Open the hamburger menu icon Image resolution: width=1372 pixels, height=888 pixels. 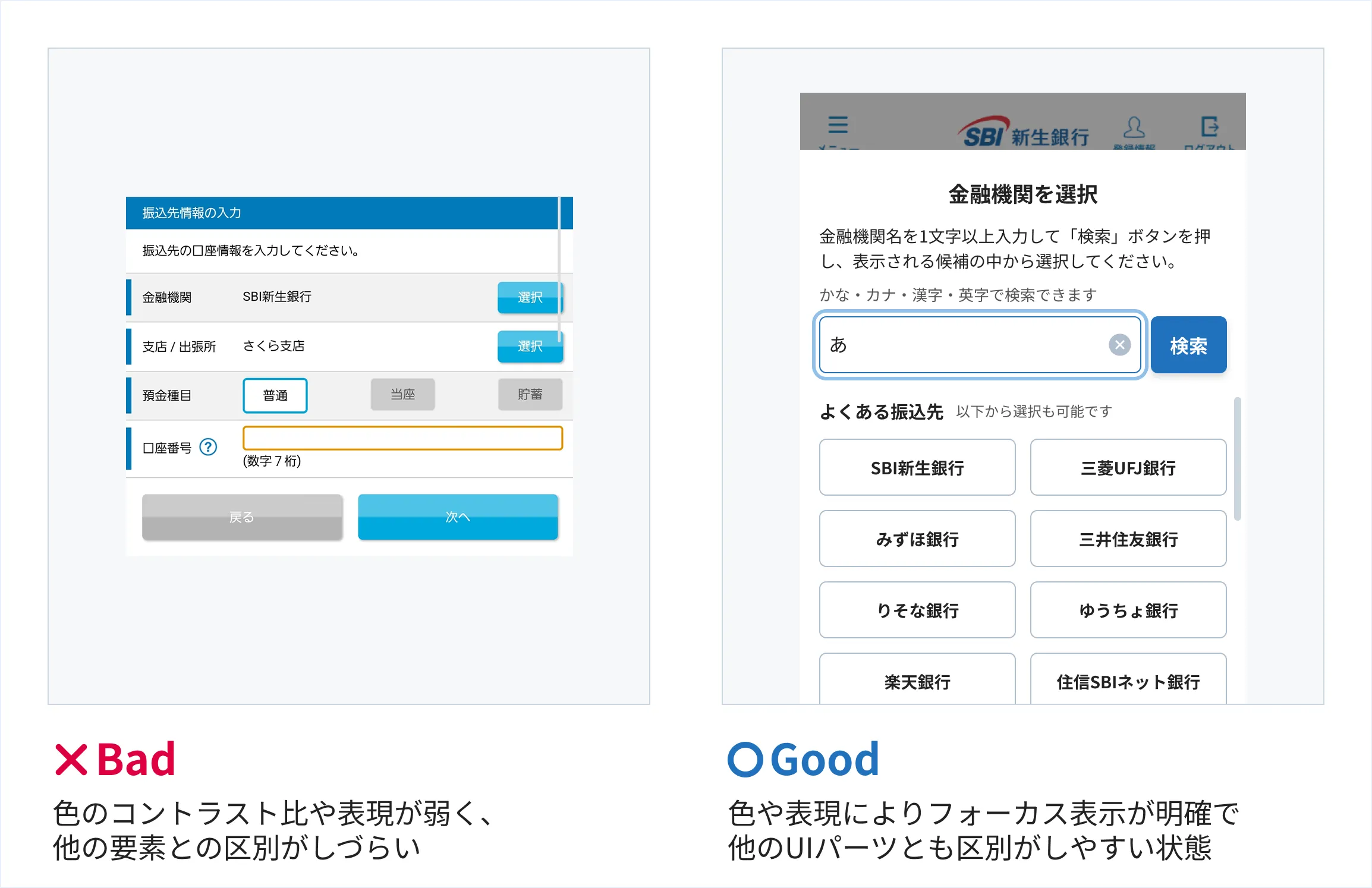838,125
